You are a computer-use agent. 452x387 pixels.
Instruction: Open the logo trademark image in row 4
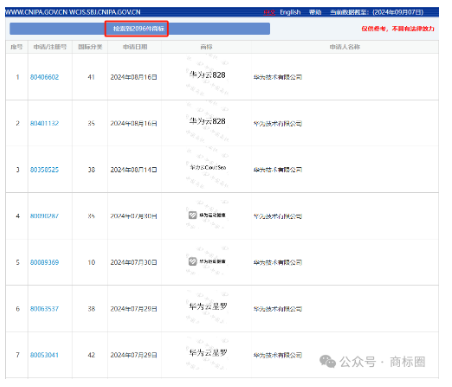pyautogui.click(x=207, y=215)
